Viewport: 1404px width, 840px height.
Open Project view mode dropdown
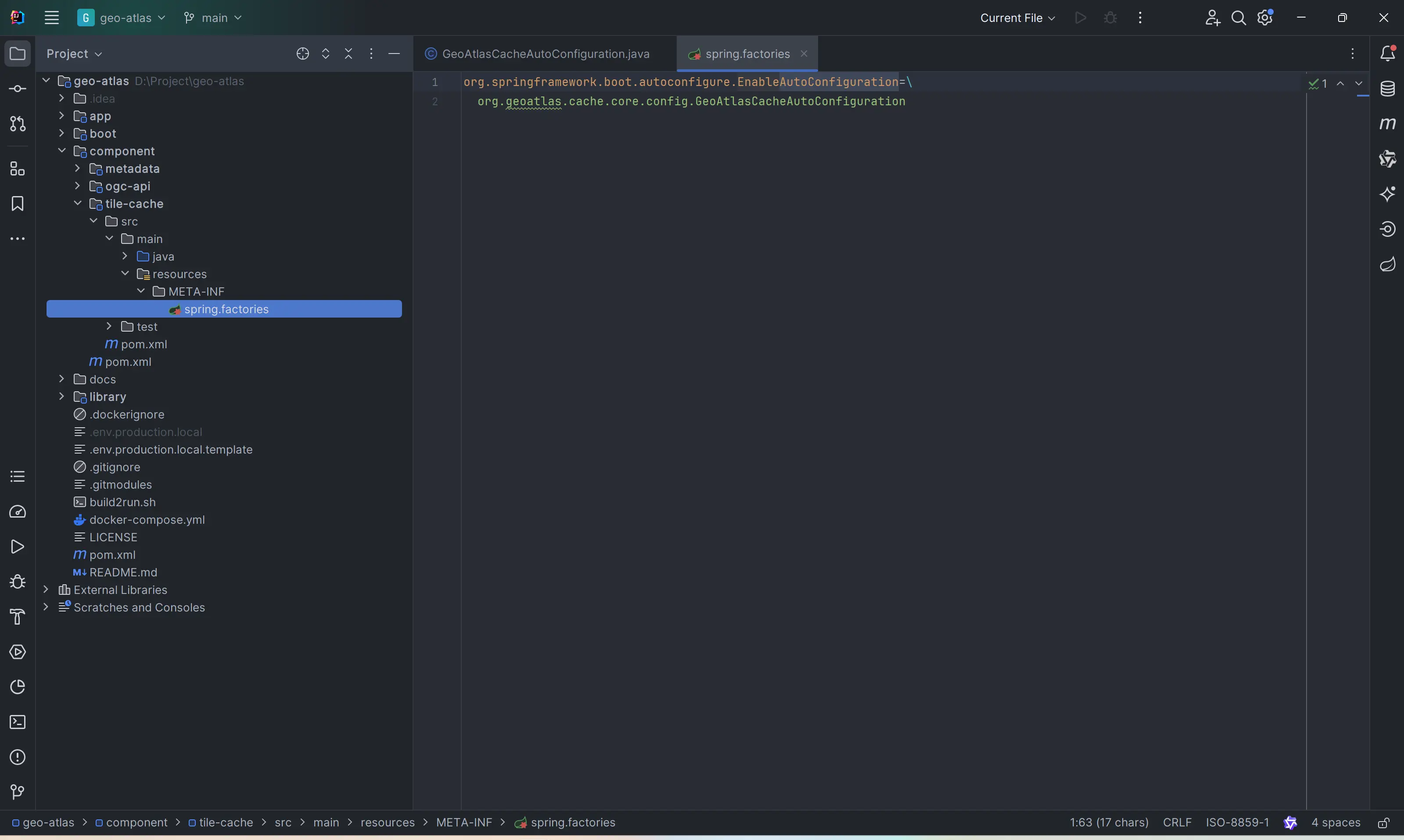coord(74,54)
